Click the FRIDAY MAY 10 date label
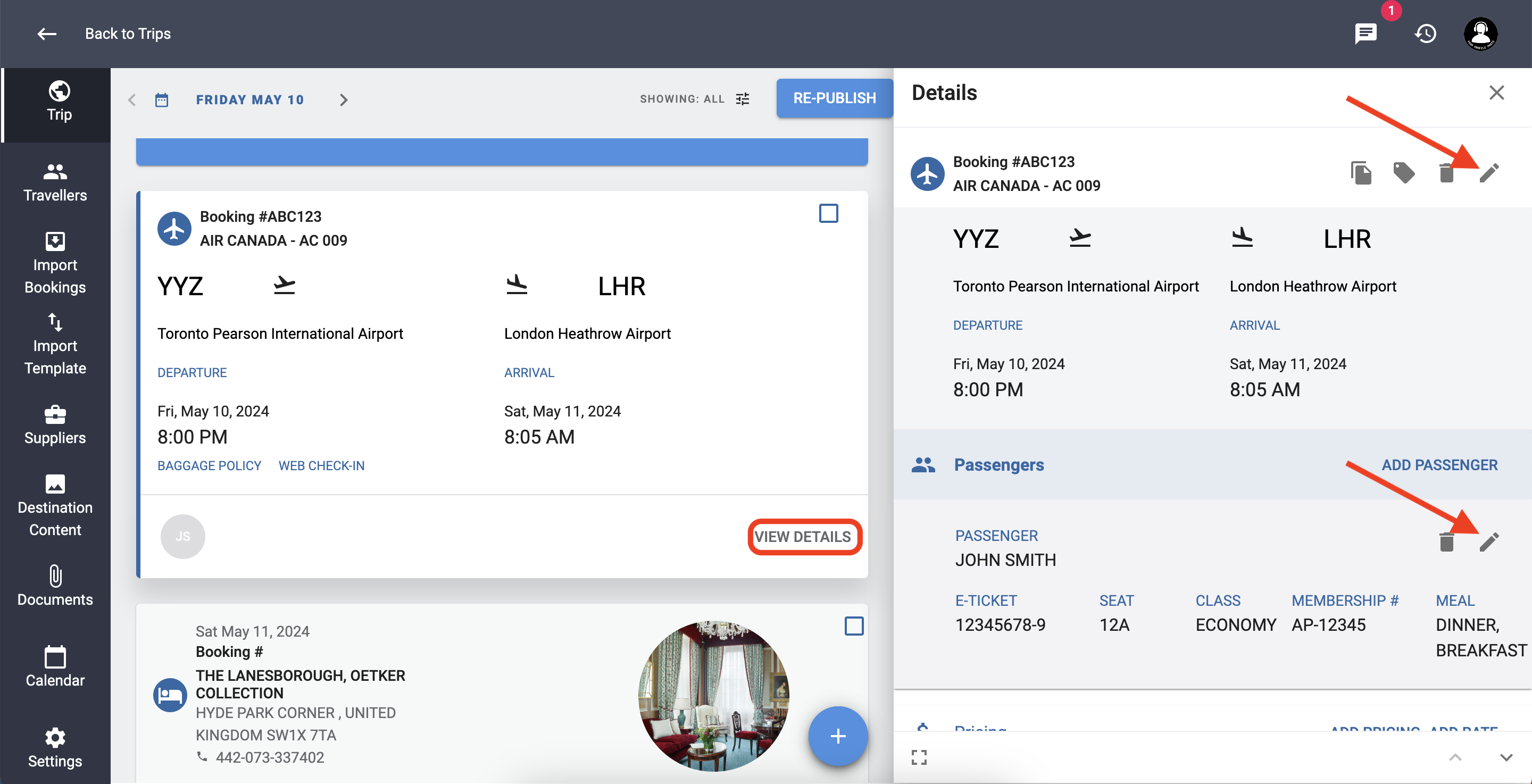The image size is (1532, 784). pos(250,100)
